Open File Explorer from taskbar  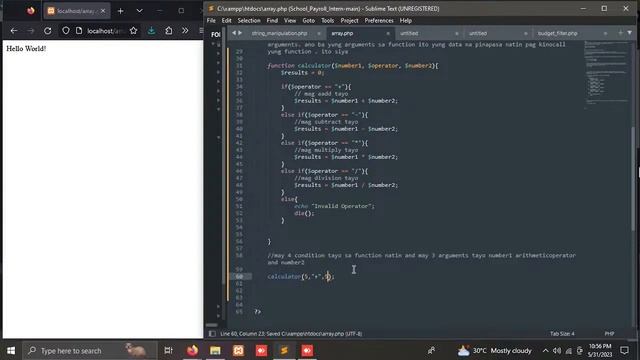click(x=215, y=350)
